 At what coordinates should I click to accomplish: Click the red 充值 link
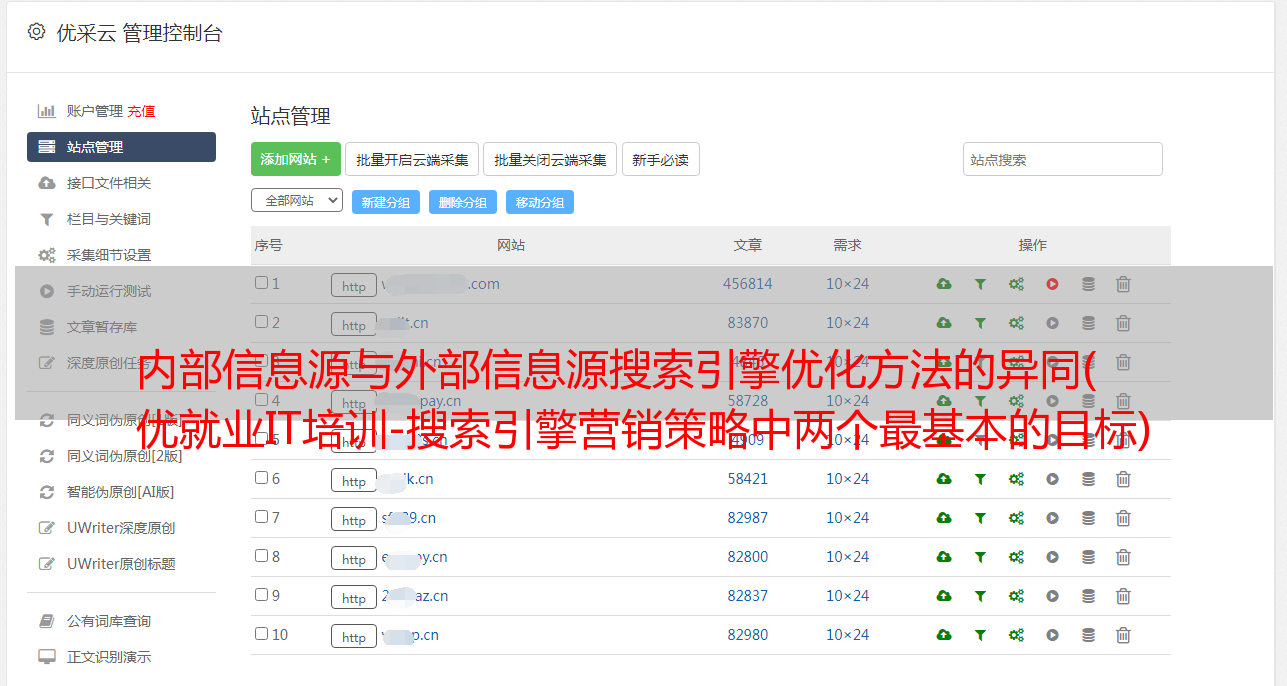click(141, 111)
